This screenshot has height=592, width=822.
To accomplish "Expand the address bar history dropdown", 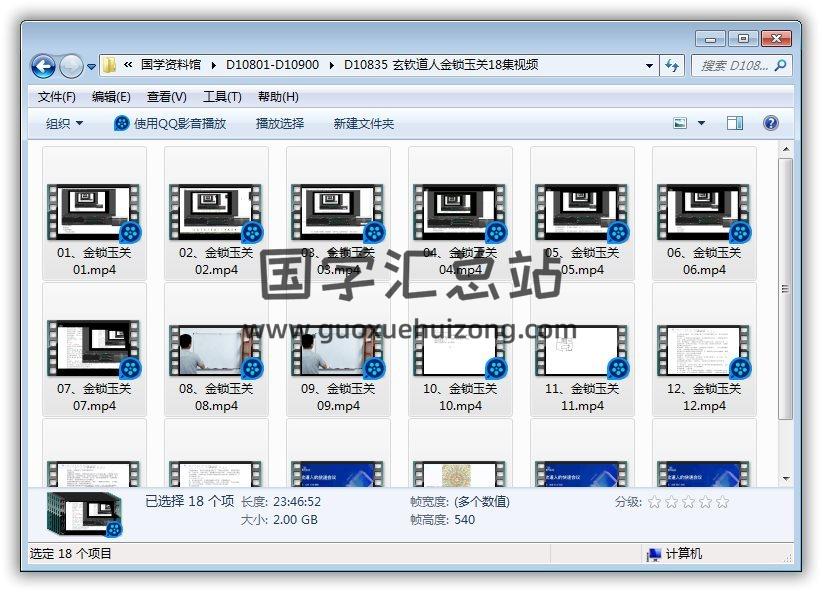I will coord(649,66).
